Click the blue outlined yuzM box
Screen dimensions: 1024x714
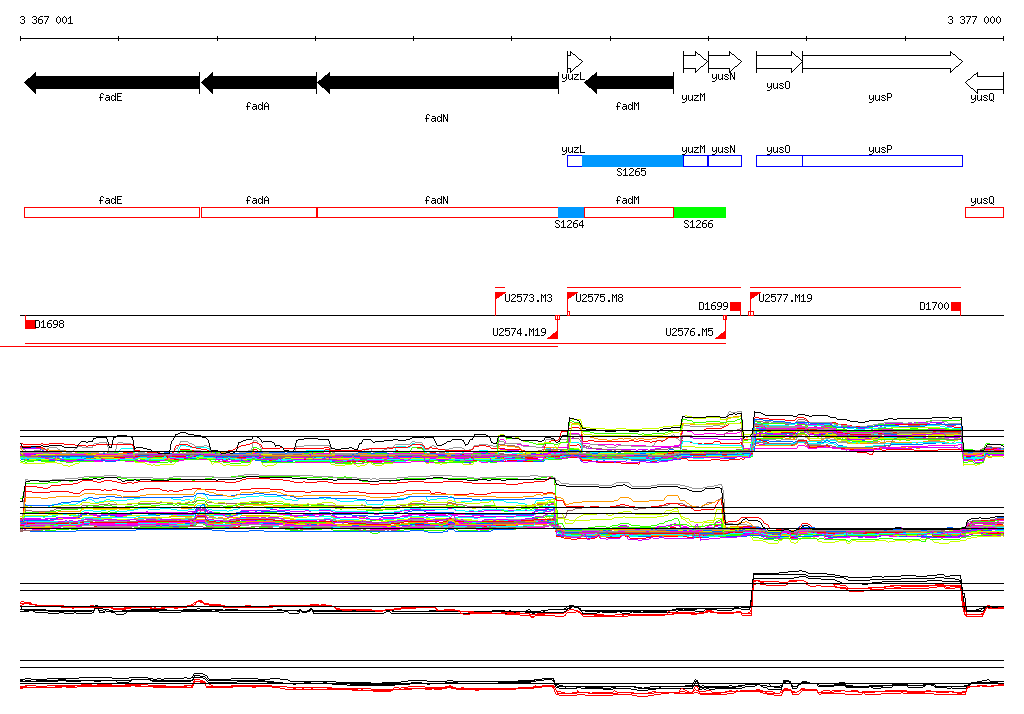[x=696, y=161]
